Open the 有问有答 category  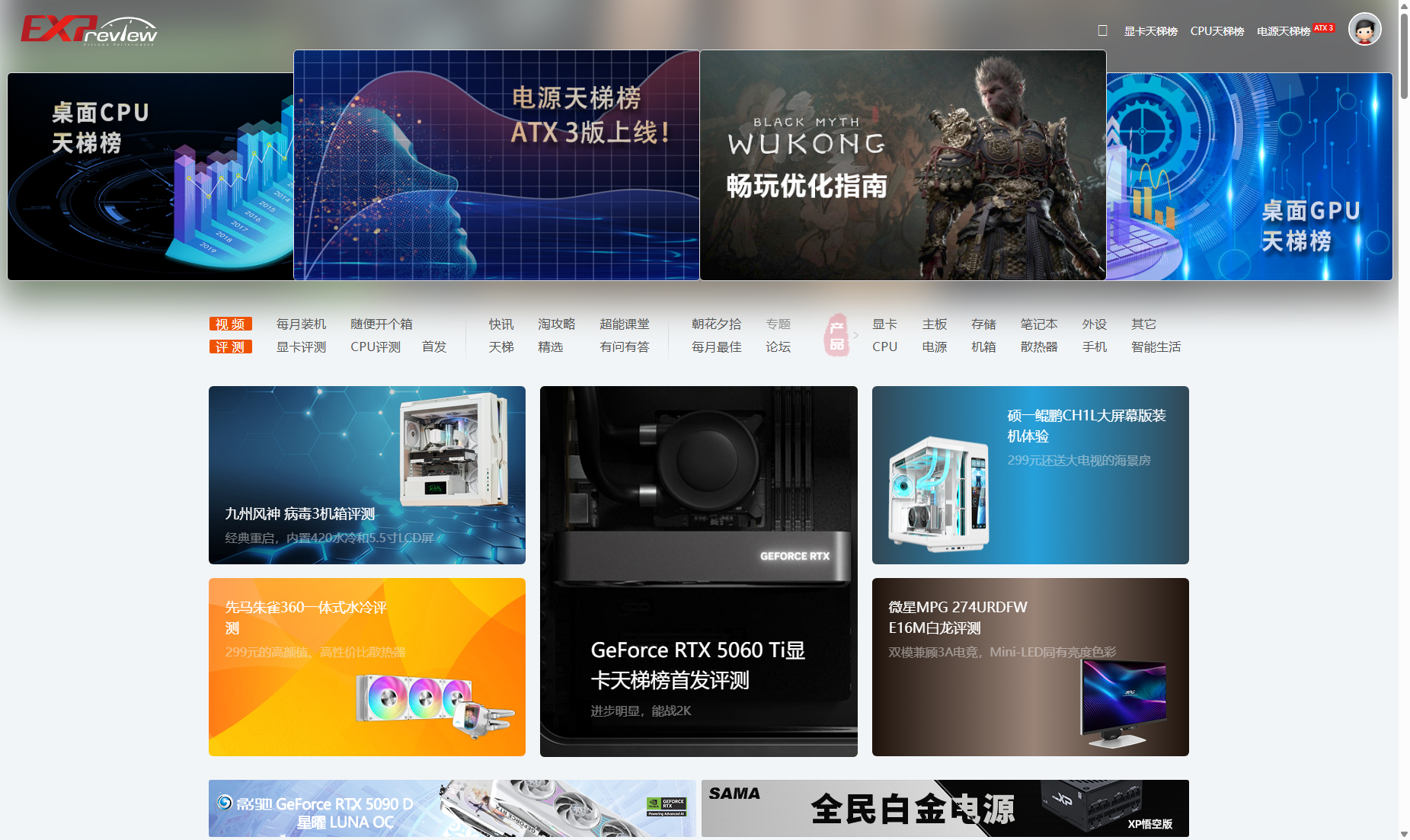coord(625,347)
